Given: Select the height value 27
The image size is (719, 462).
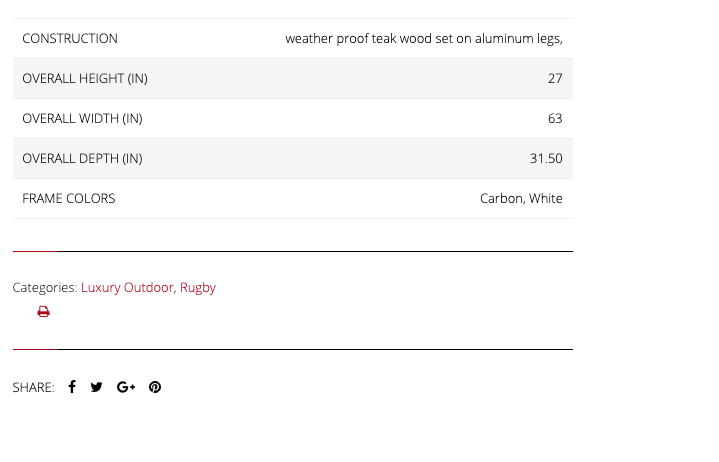Looking at the screenshot, I should coord(555,78).
